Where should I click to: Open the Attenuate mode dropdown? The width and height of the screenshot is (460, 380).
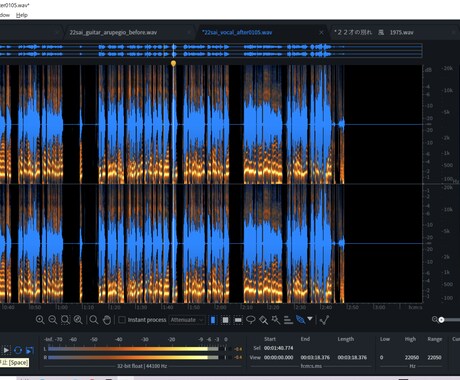point(187,320)
